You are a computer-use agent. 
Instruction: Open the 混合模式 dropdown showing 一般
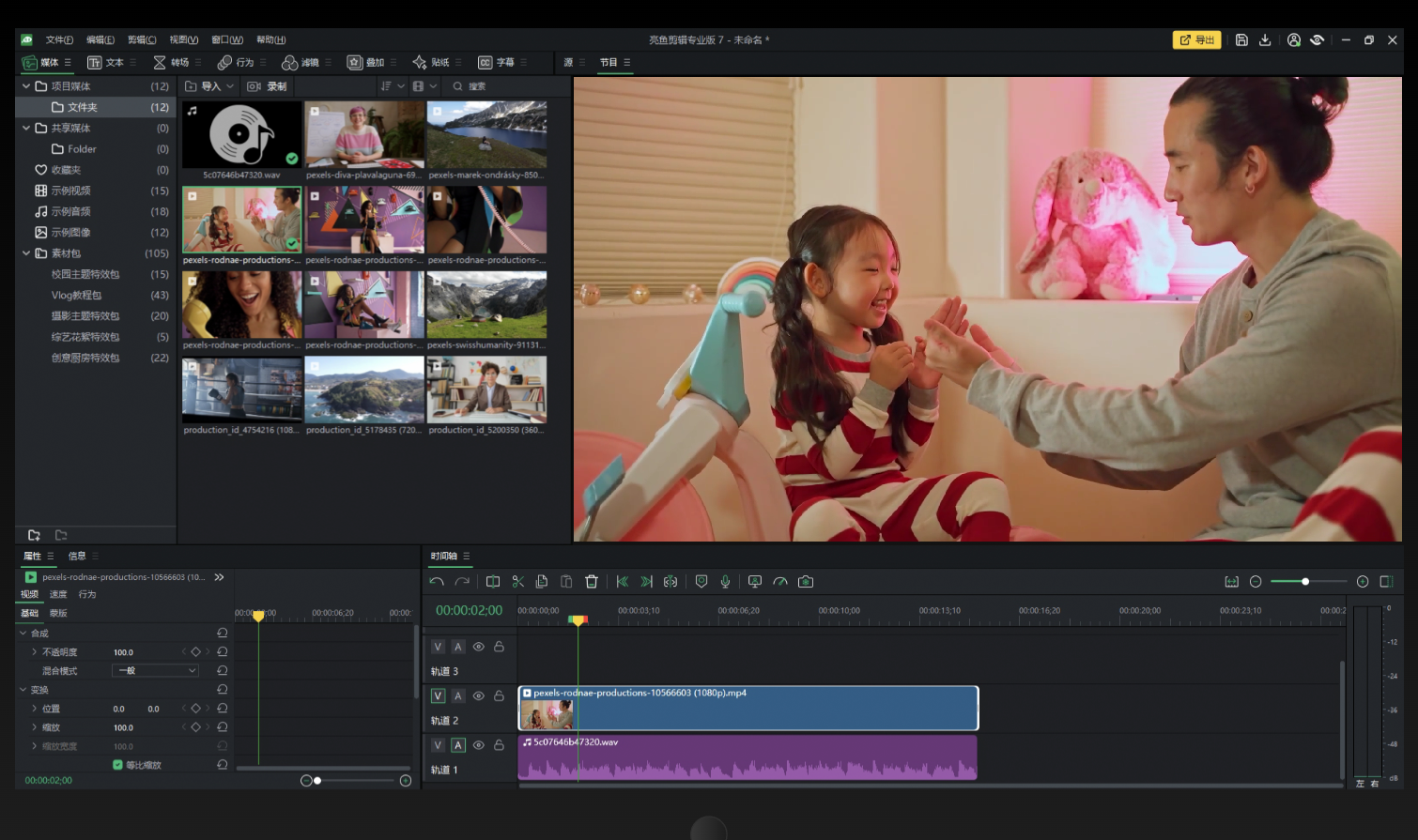pos(155,670)
